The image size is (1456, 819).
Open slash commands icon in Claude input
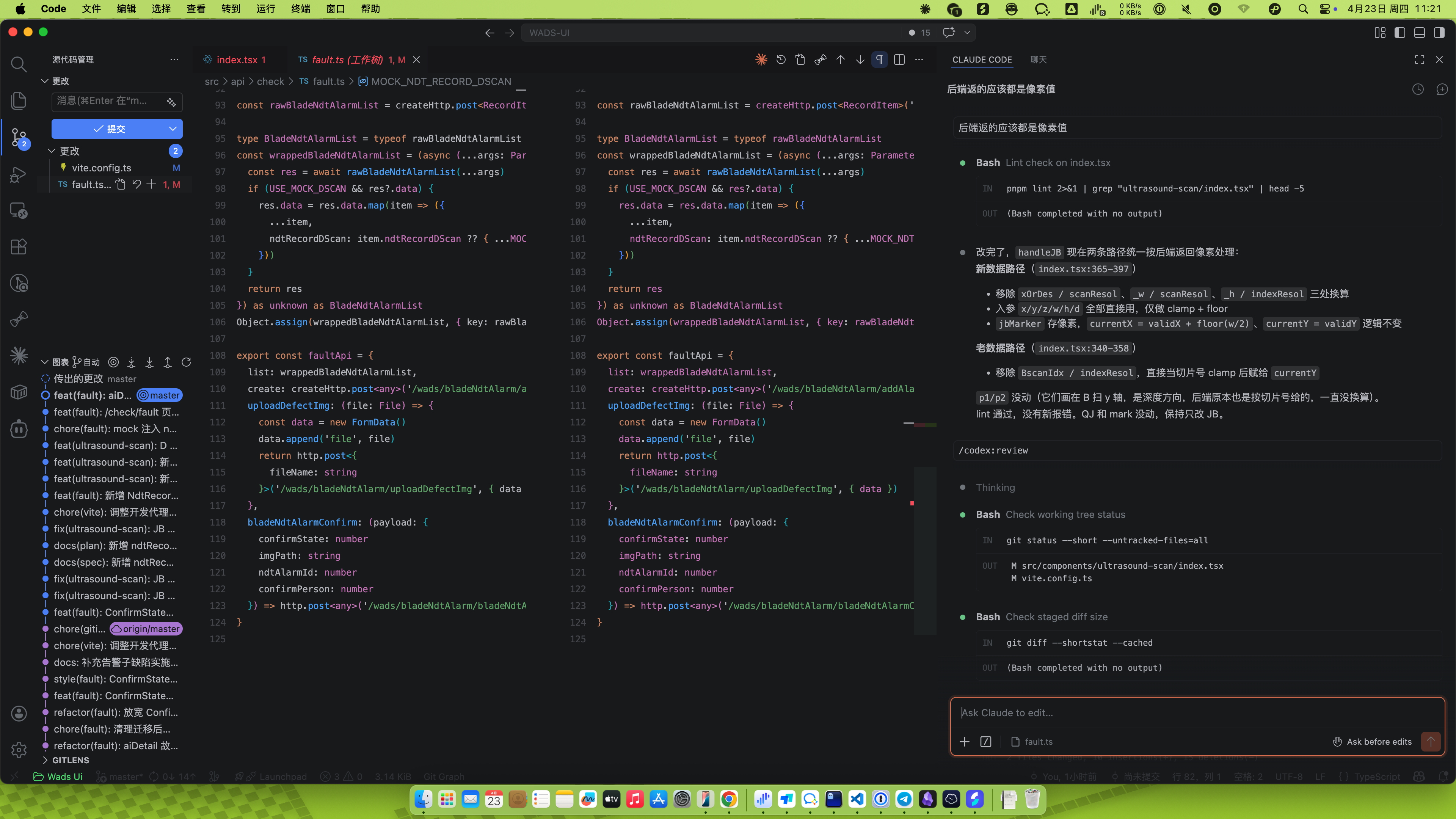pos(986,742)
